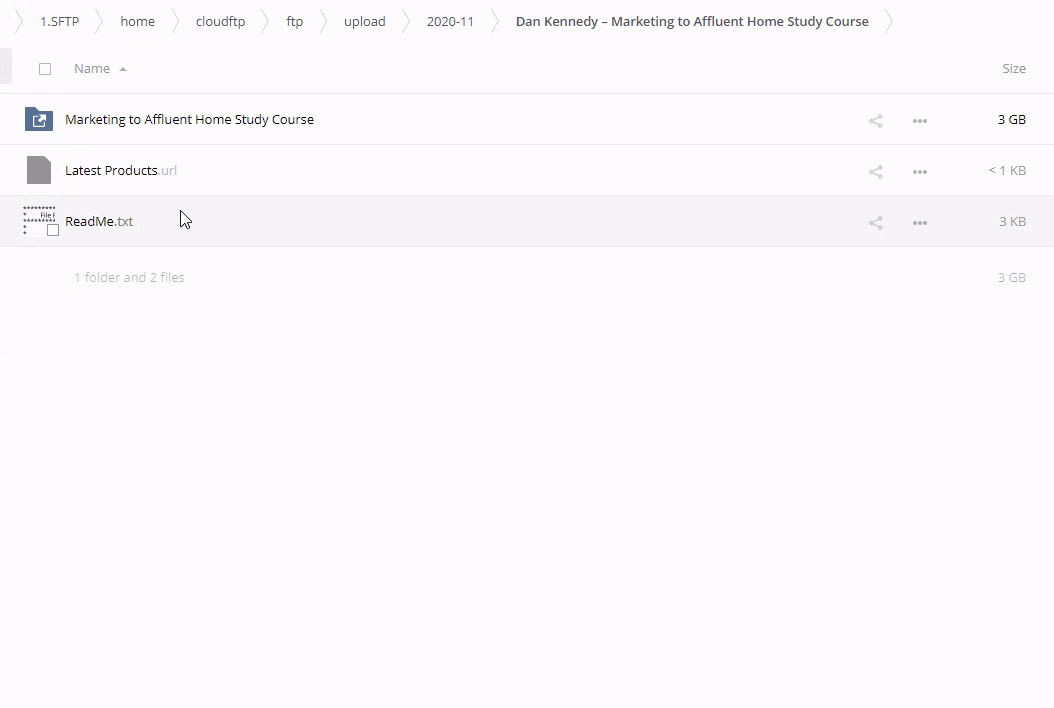The height and width of the screenshot is (708, 1054).
Task: Toggle the select-all checkbox in header
Action: [x=45, y=69]
